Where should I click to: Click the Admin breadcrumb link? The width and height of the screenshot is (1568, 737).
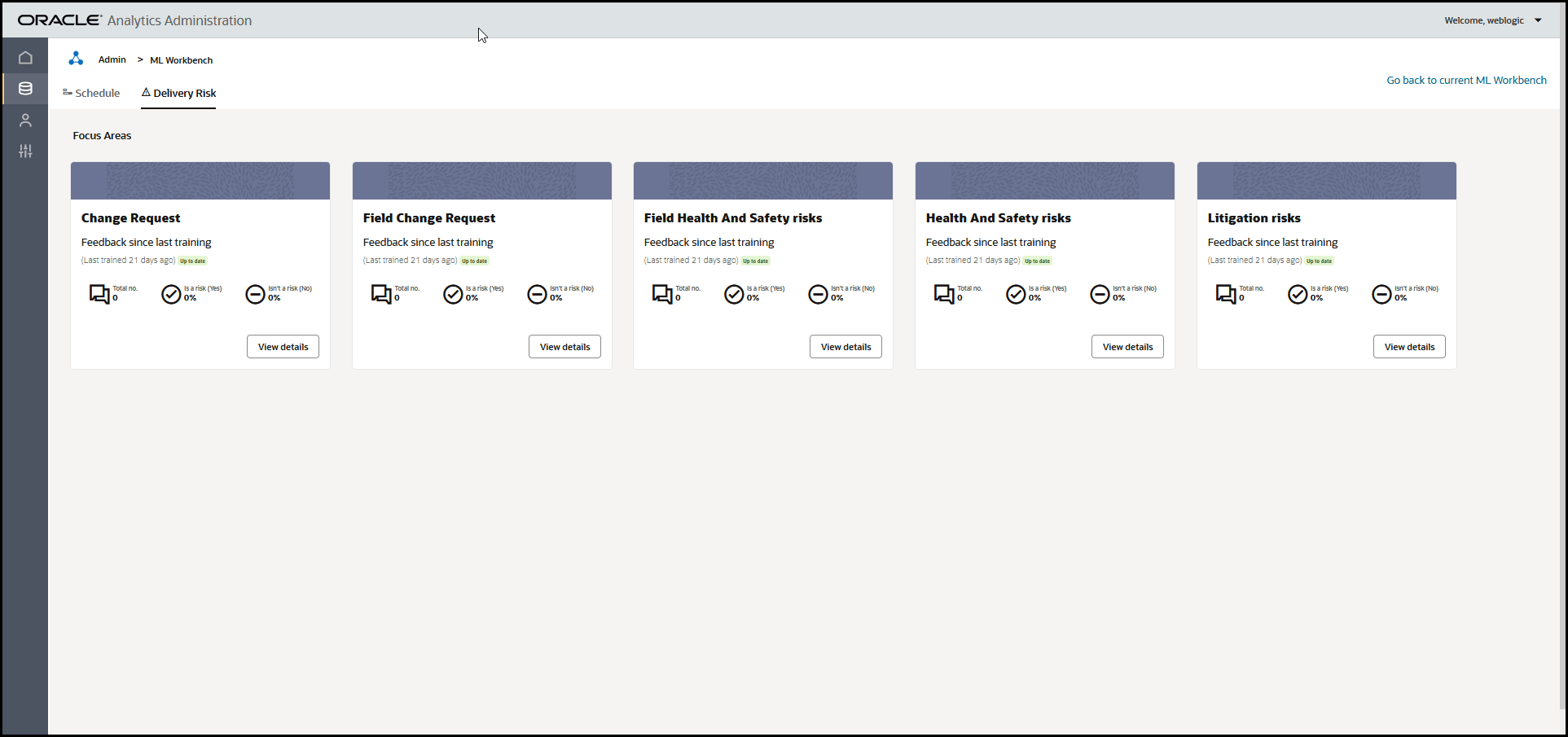coord(112,59)
